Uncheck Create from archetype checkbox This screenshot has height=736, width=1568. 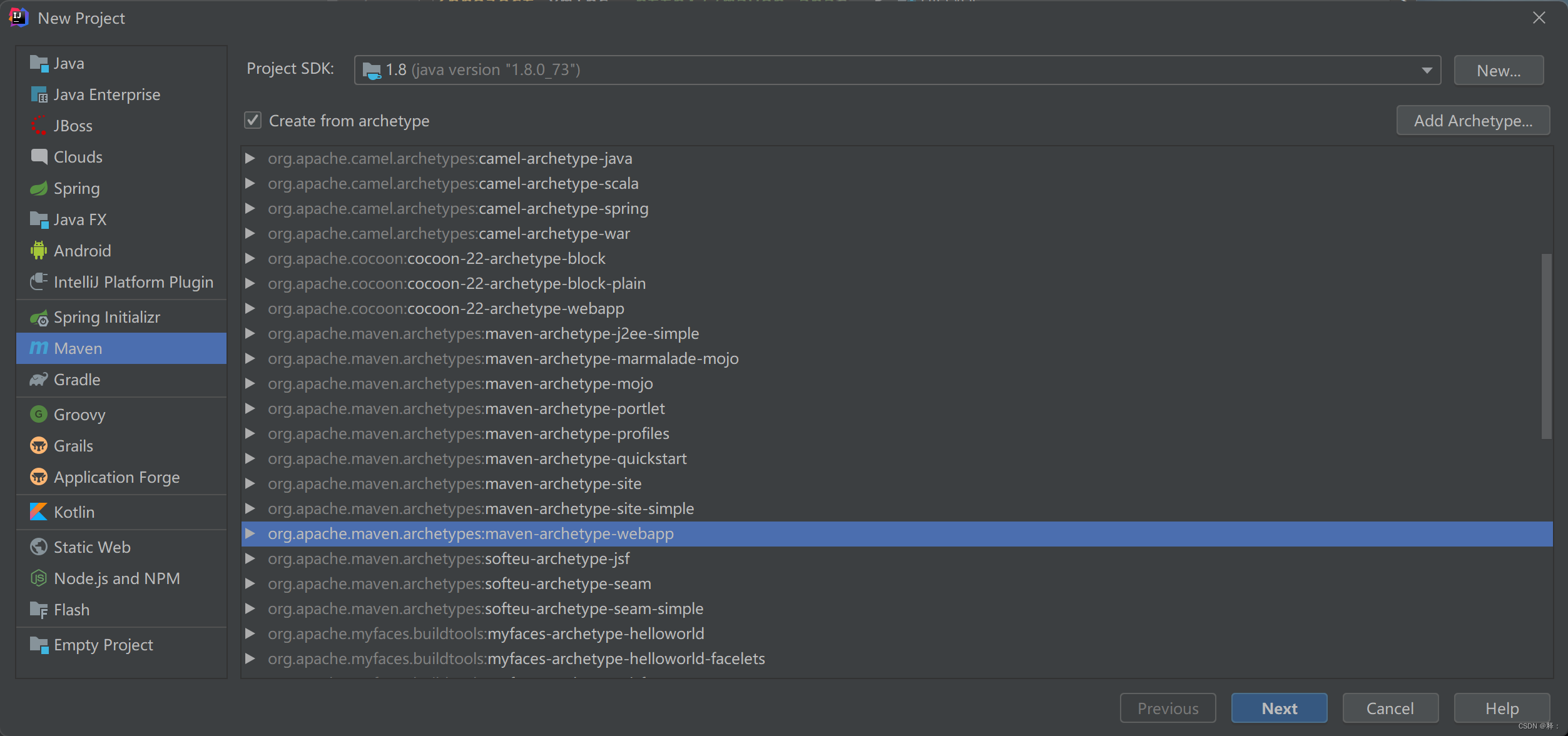point(253,120)
